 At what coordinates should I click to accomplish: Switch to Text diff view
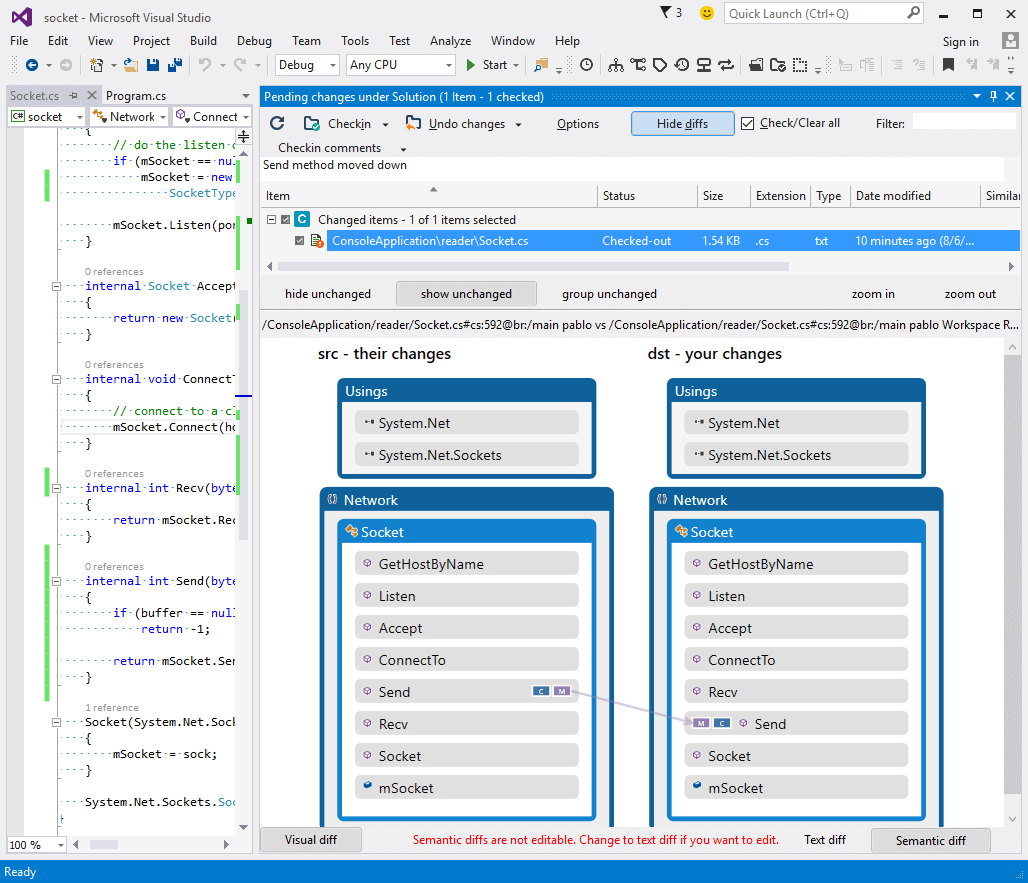824,840
